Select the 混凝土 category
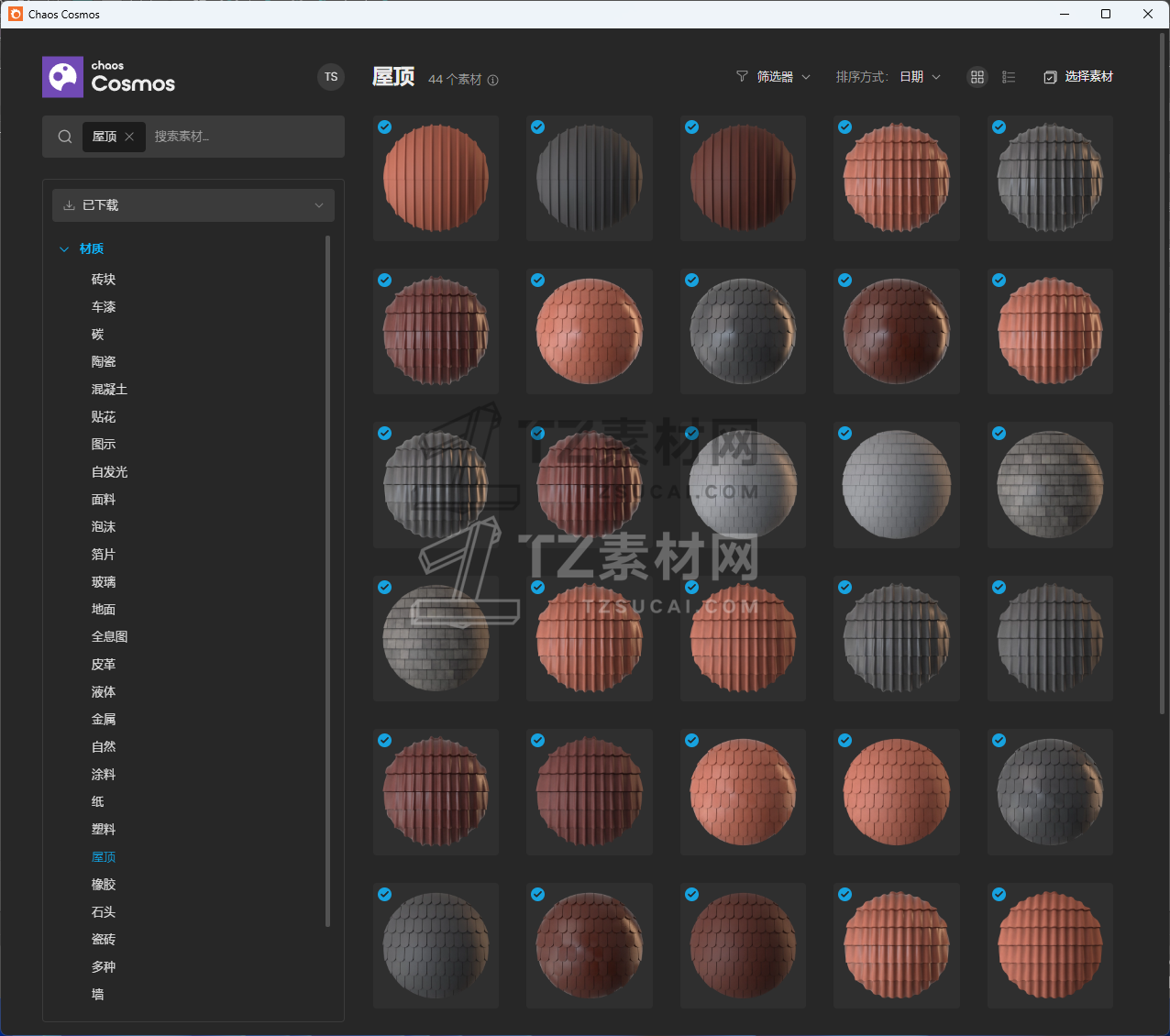 pyautogui.click(x=109, y=390)
